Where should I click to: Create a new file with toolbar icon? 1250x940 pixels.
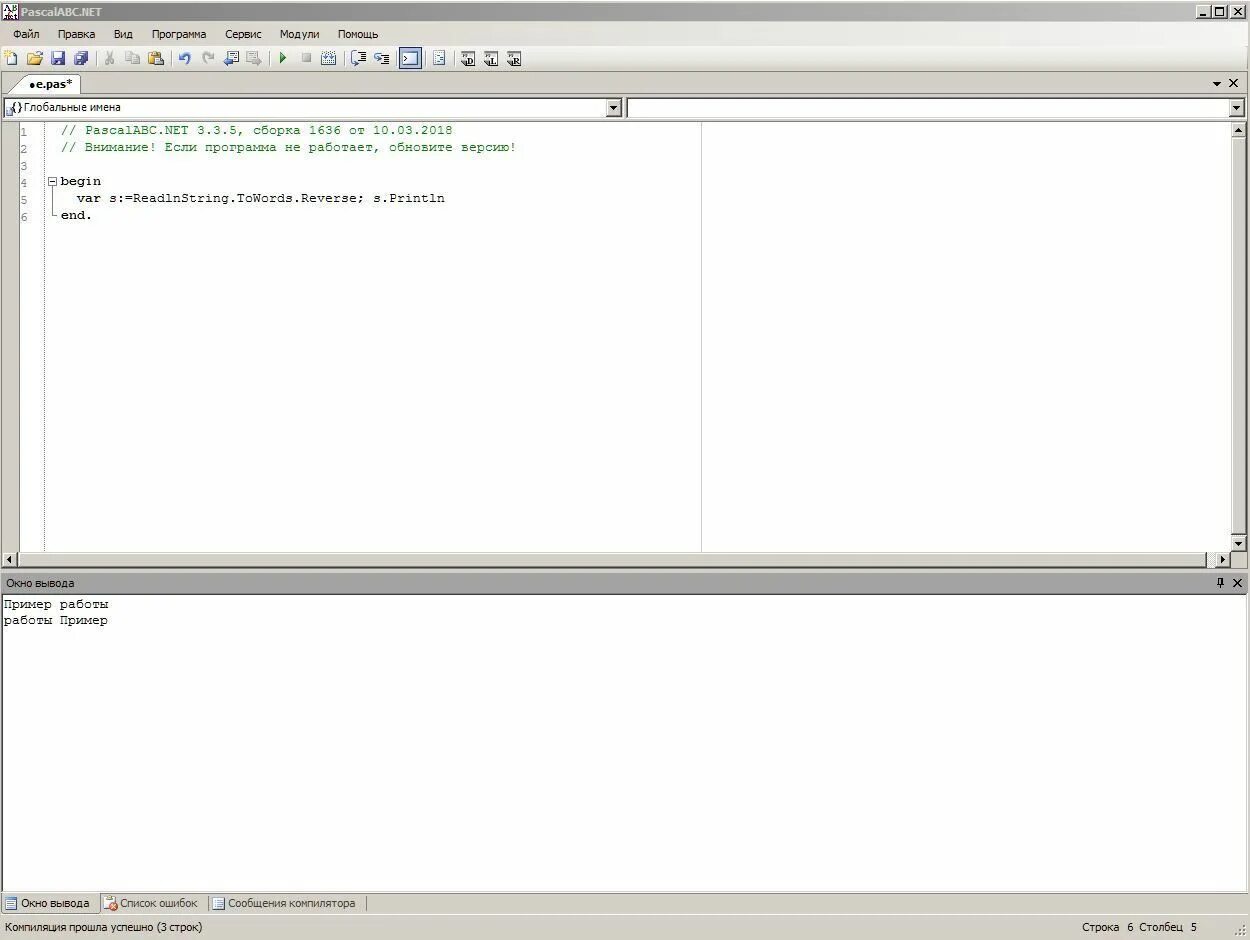coord(11,59)
